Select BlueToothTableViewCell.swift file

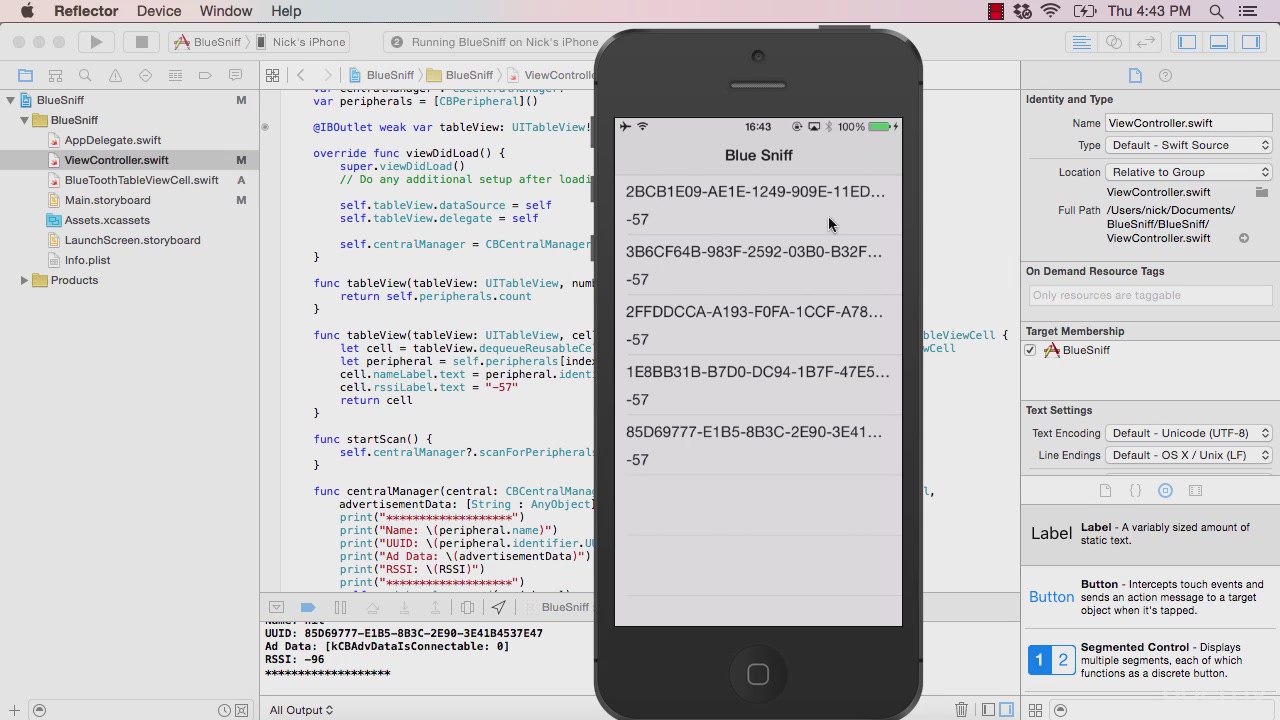click(x=141, y=180)
